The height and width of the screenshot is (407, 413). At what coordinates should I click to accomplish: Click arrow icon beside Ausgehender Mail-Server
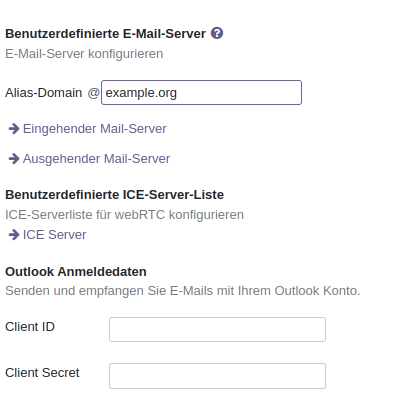(14, 159)
